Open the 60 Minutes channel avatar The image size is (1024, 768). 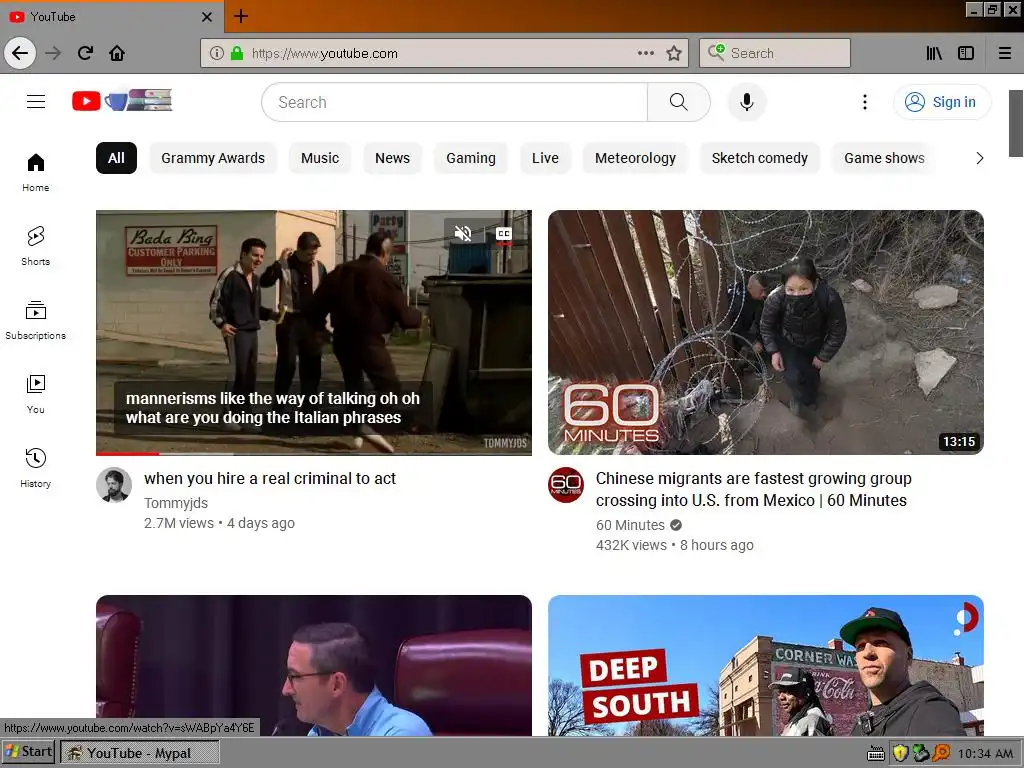pos(566,485)
